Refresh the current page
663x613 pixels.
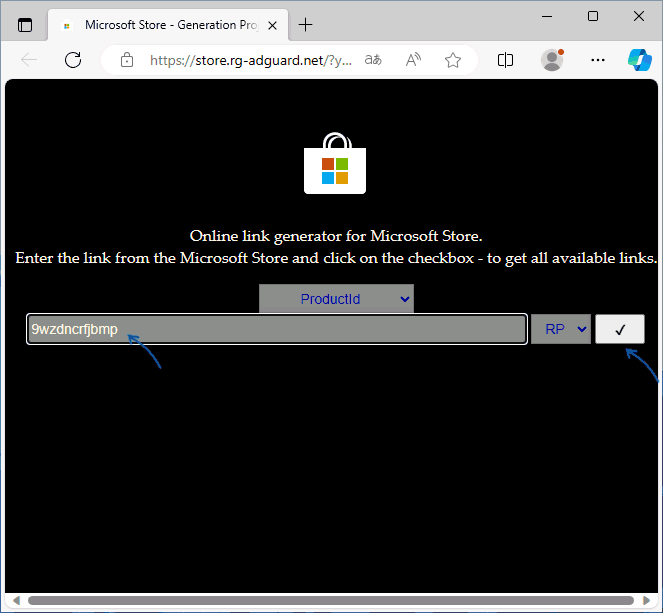tap(73, 60)
